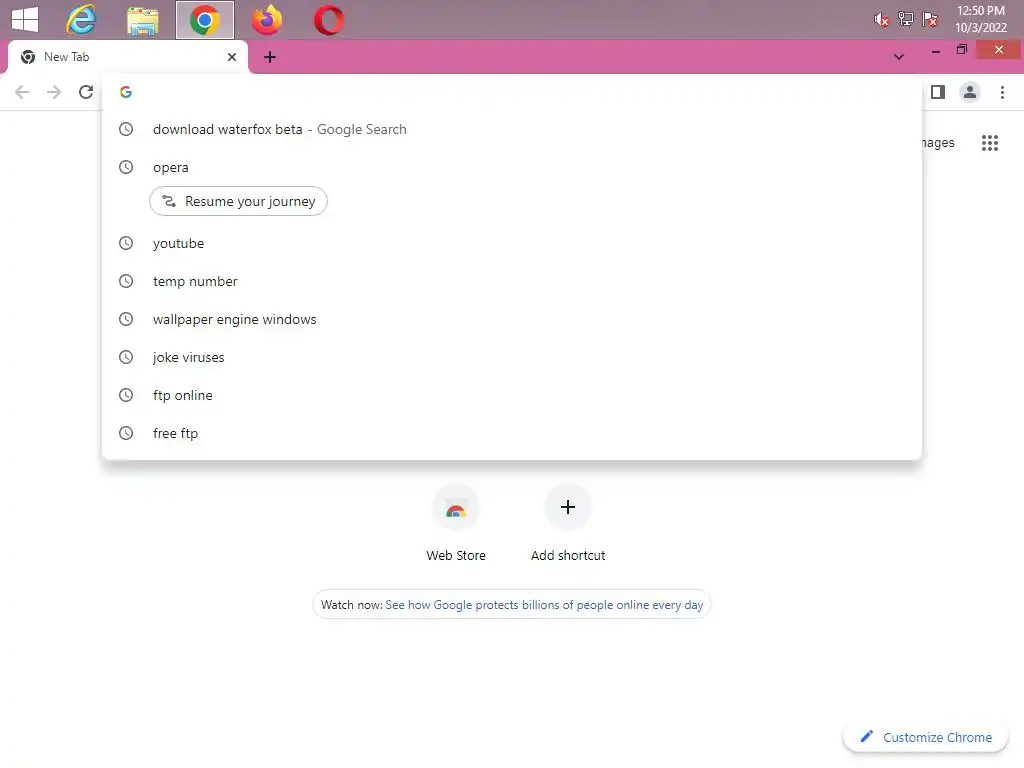
Task: Select the 'free ftp' suggestion
Action: pos(512,433)
